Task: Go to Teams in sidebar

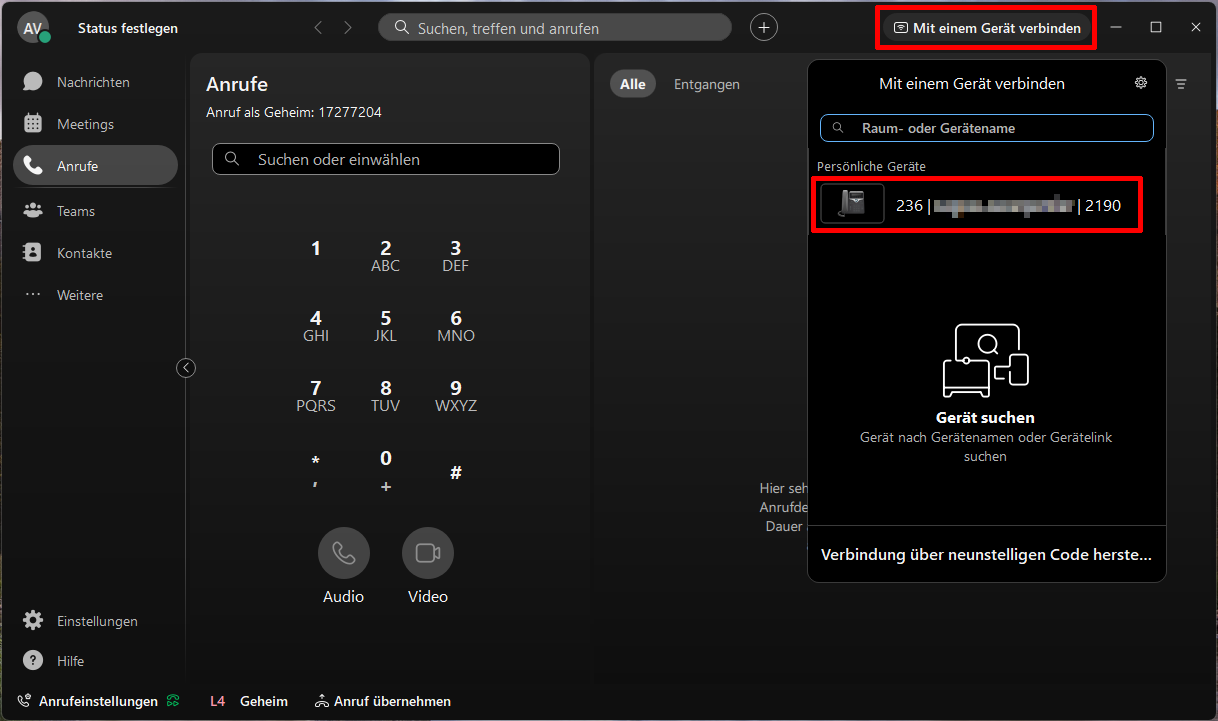Action: pyautogui.click(x=75, y=211)
